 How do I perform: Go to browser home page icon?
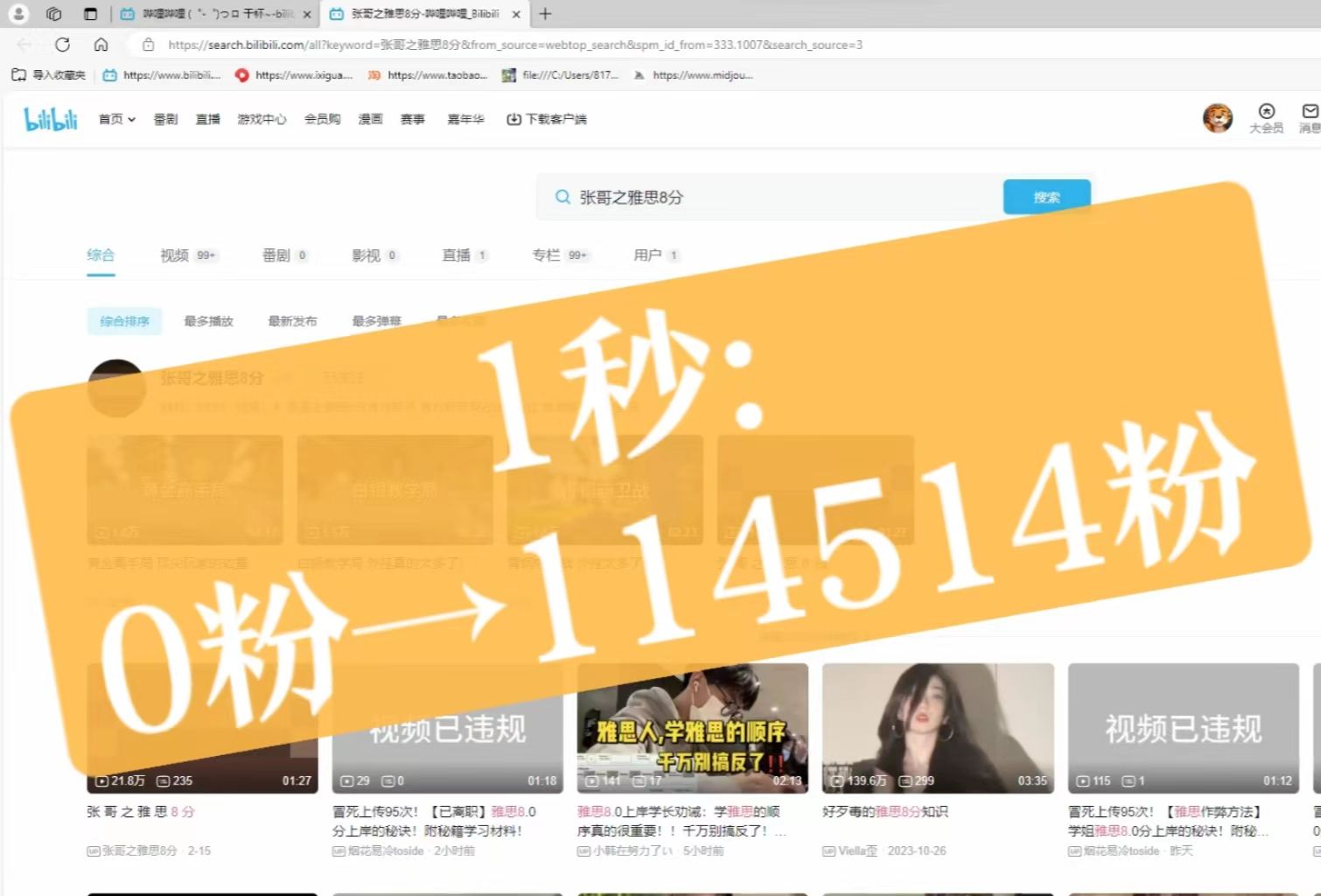101,45
